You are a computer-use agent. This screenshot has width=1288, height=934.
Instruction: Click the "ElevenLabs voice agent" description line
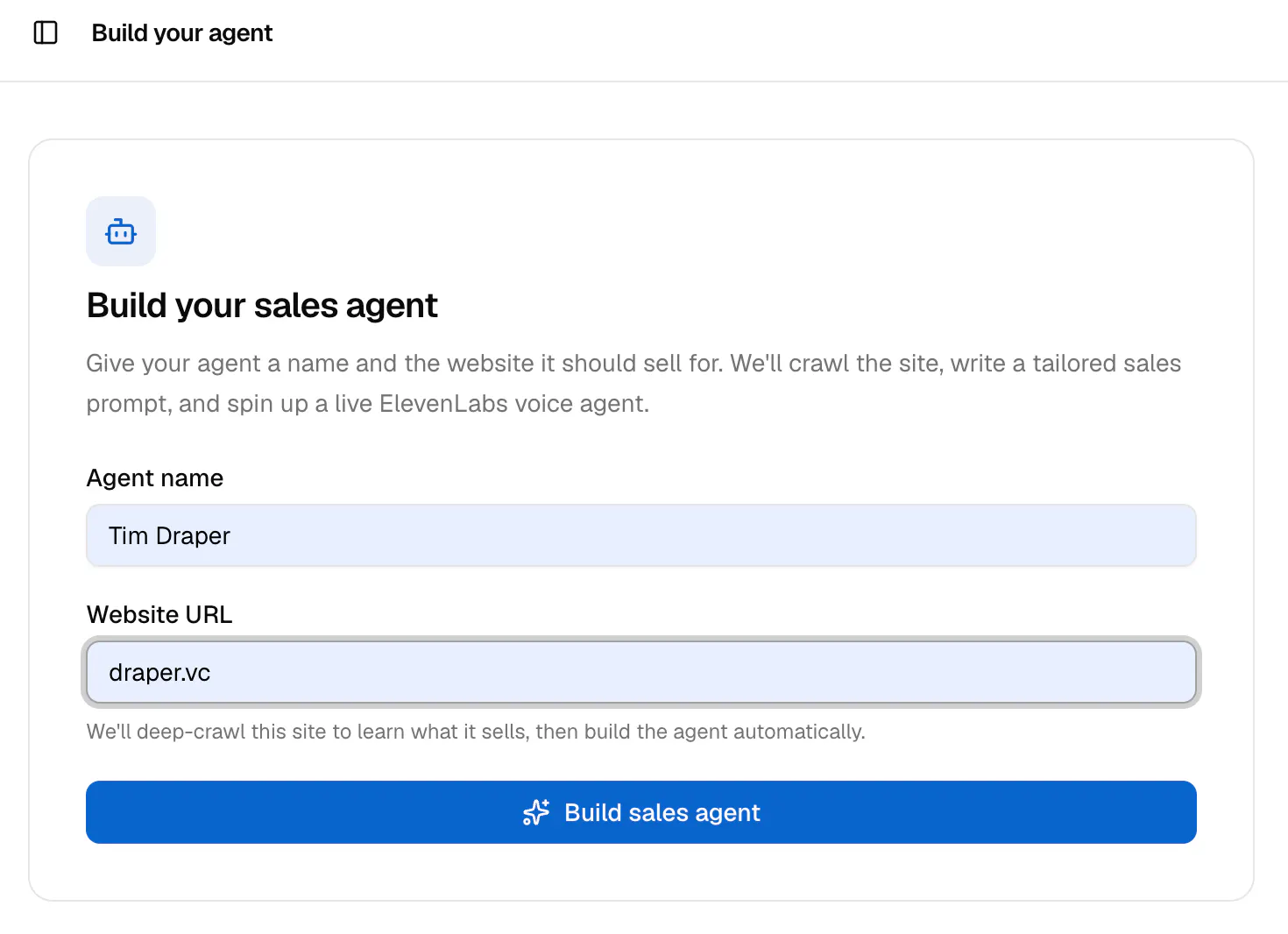point(368,404)
